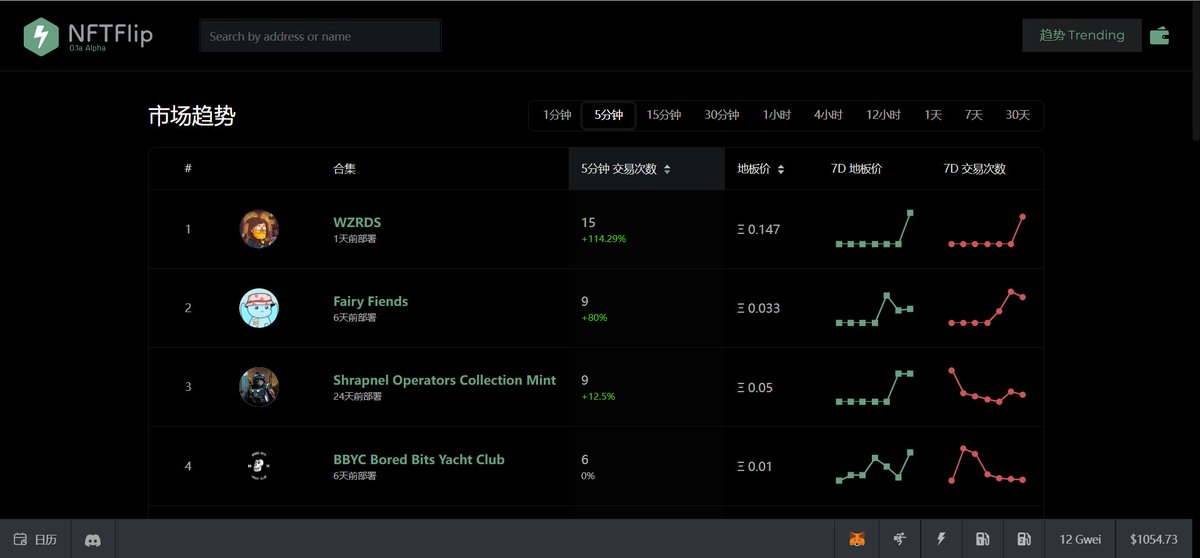Image resolution: width=1200 pixels, height=558 pixels.
Task: Click WZRDS floor price Ξ 0.147
Action: point(758,229)
